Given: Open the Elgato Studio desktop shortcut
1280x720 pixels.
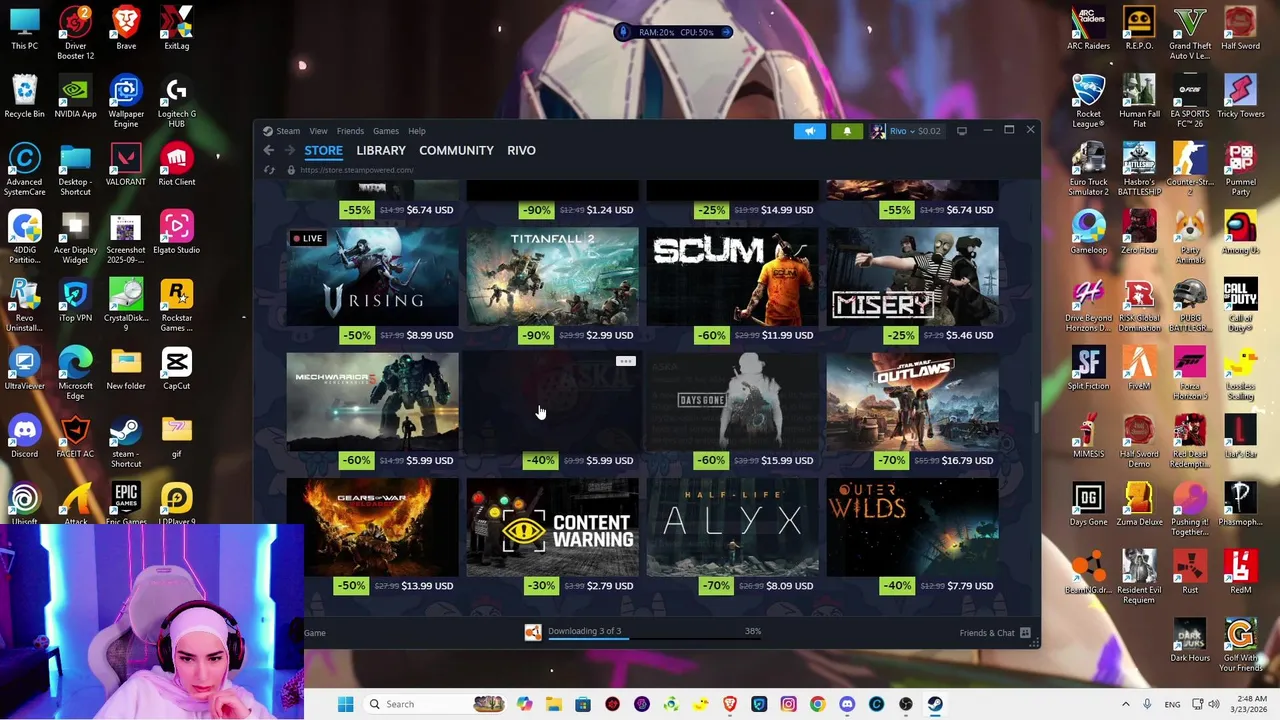Looking at the screenshot, I should point(176,233).
